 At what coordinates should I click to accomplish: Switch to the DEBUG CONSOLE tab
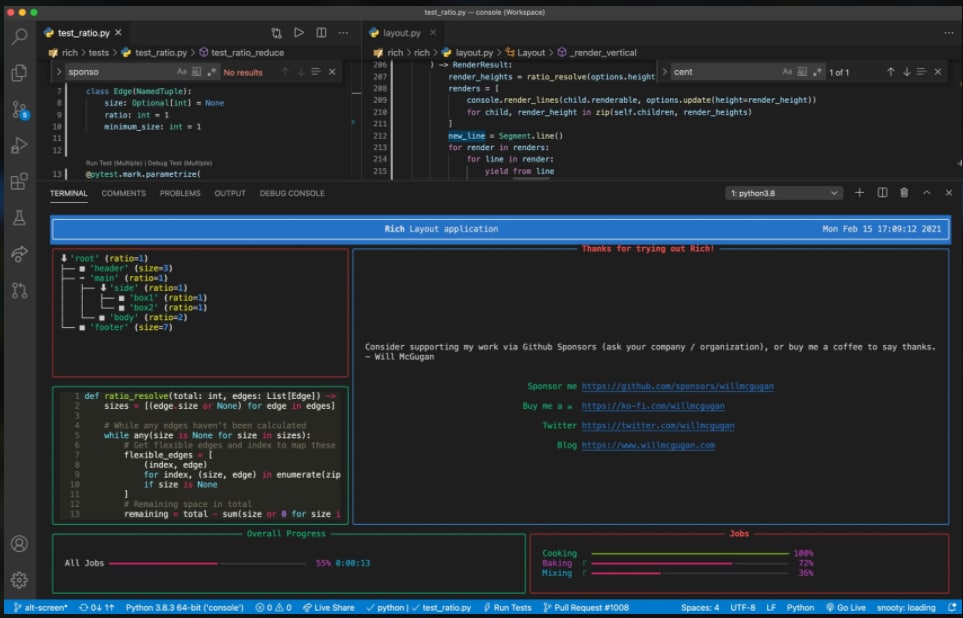click(292, 193)
